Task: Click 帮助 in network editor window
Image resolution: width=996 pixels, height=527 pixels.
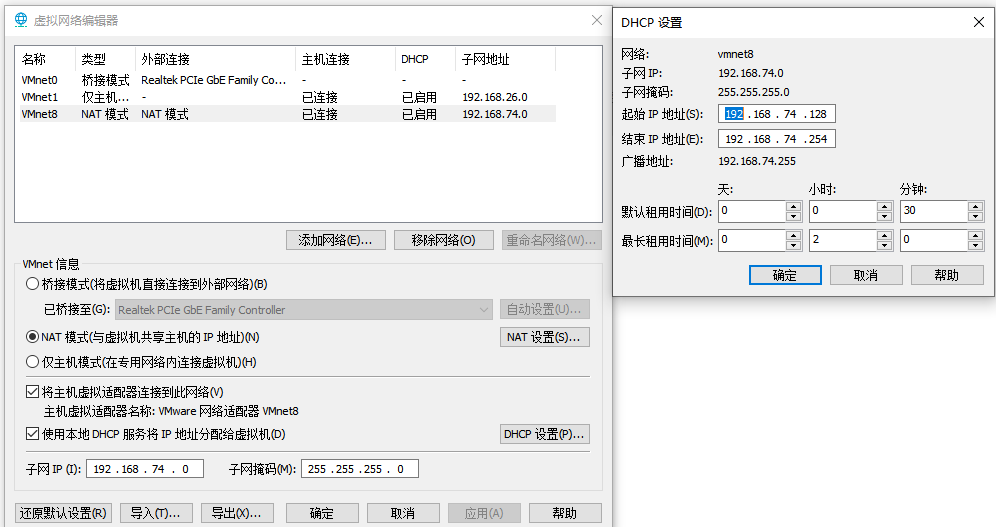Action: (565, 513)
